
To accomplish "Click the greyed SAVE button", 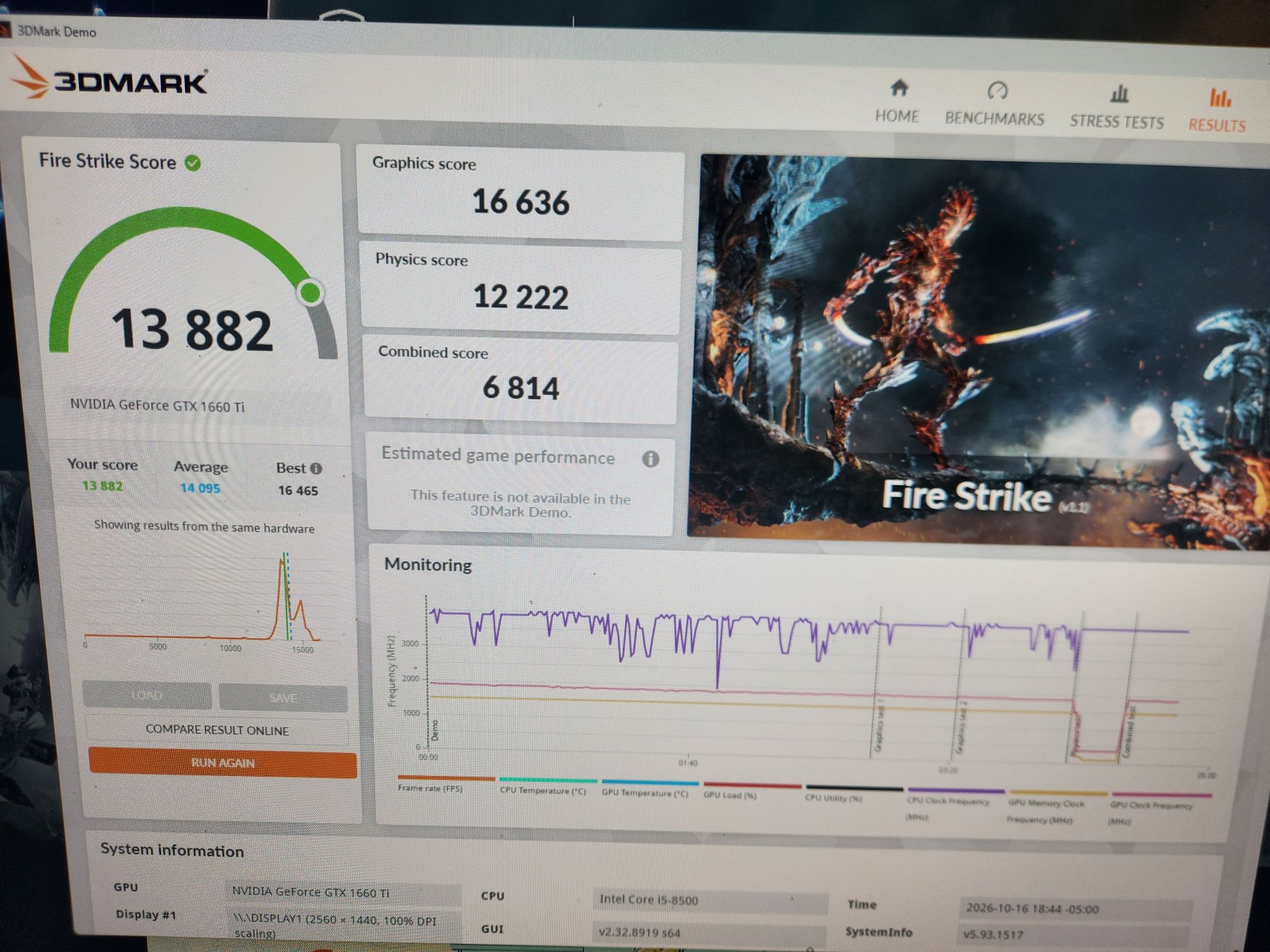I will [283, 698].
